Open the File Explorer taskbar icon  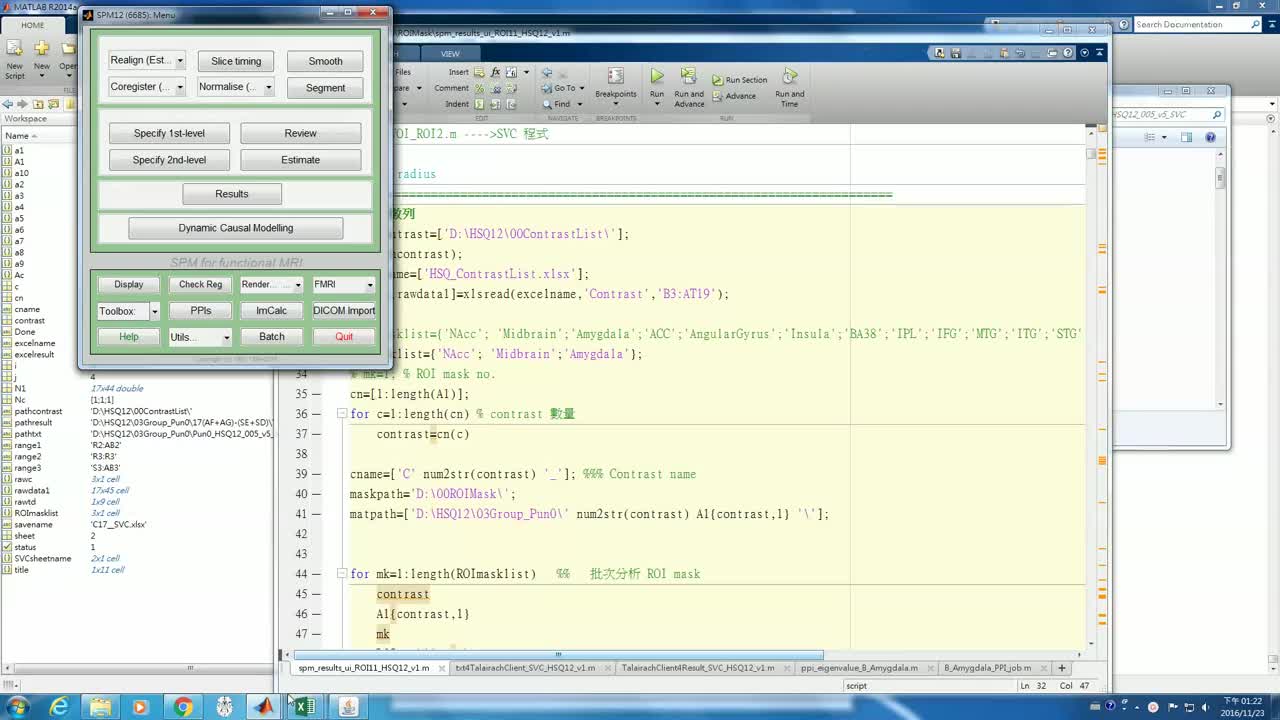click(x=100, y=706)
